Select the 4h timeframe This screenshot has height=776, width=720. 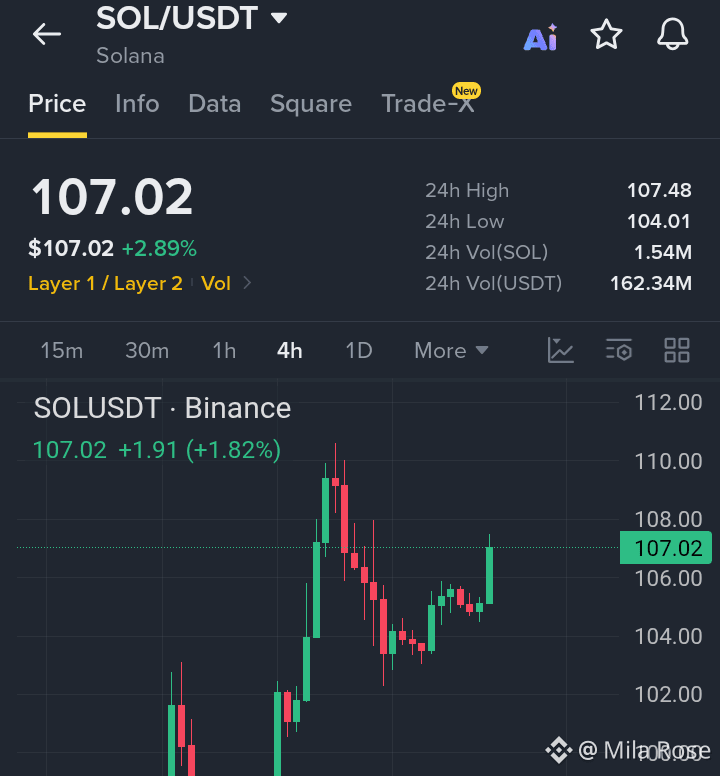(x=289, y=351)
